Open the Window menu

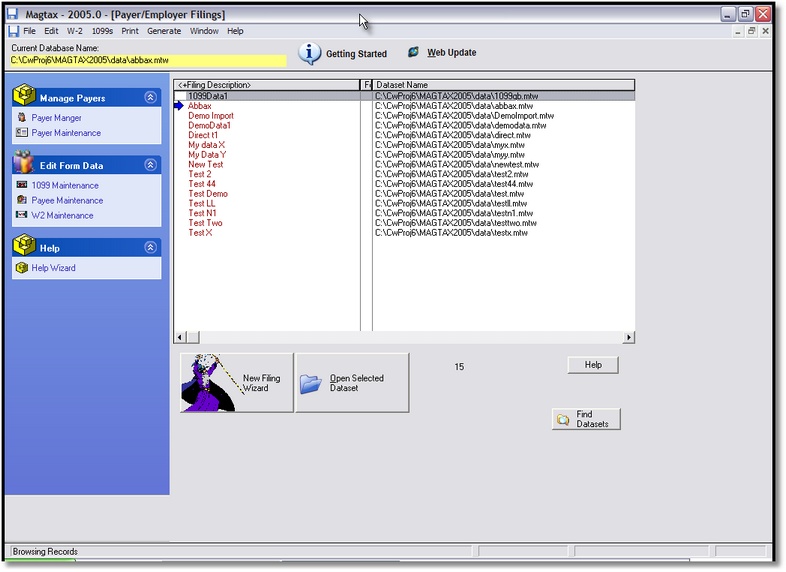pos(204,31)
